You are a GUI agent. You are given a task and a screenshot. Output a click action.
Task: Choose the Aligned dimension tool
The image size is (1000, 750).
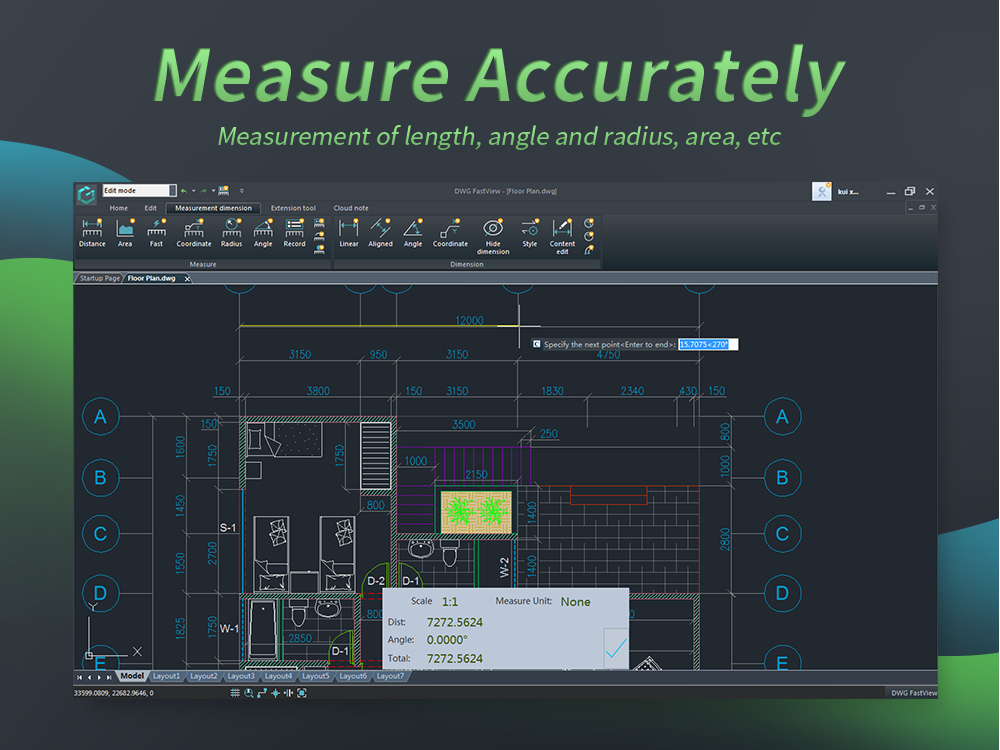[380, 232]
